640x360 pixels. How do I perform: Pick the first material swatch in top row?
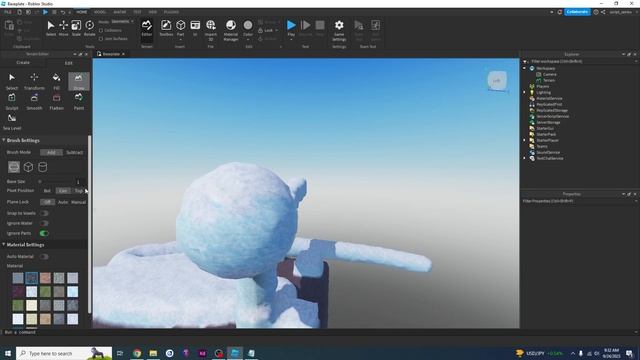click(x=18, y=278)
